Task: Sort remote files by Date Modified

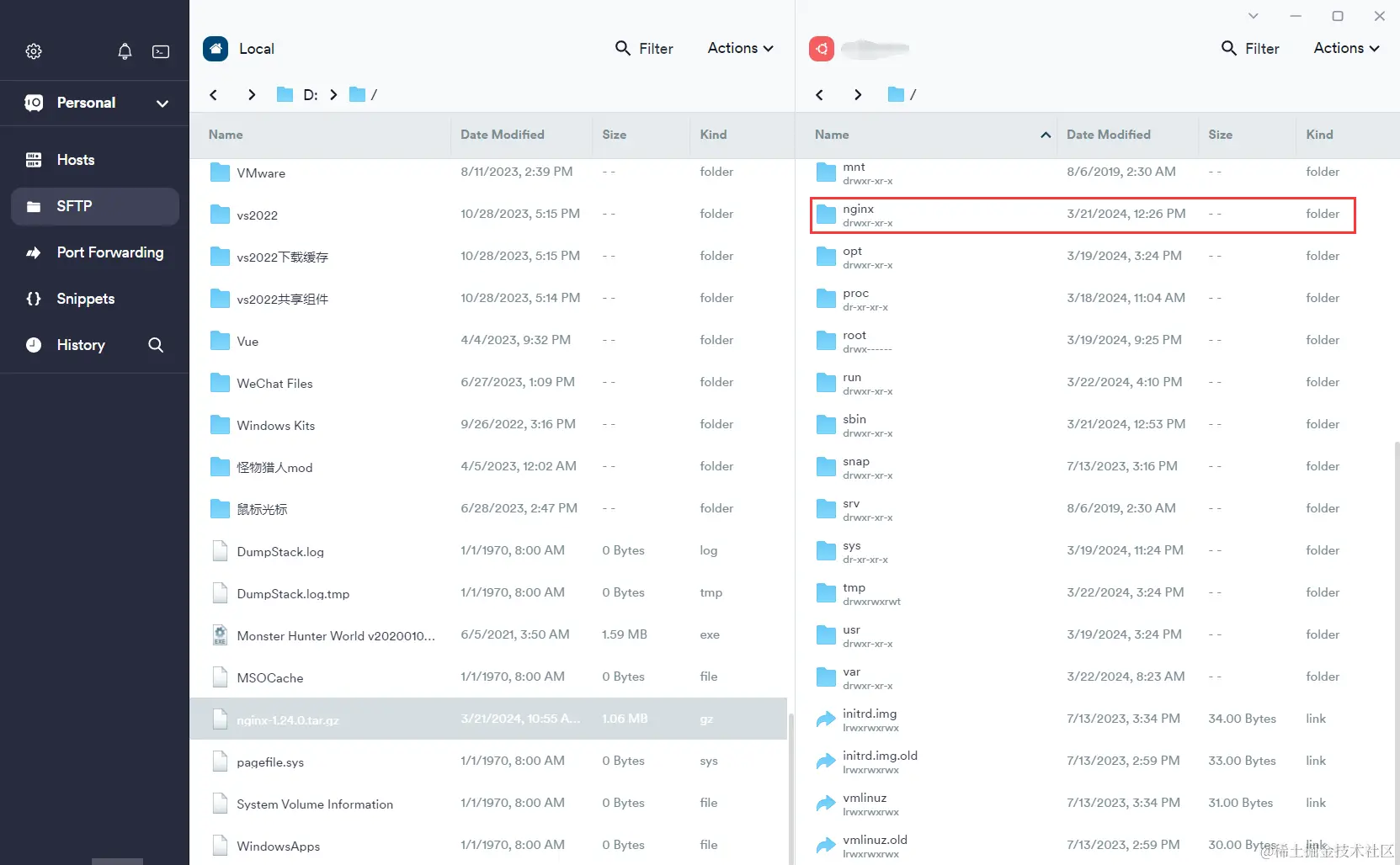Action: 1109,135
